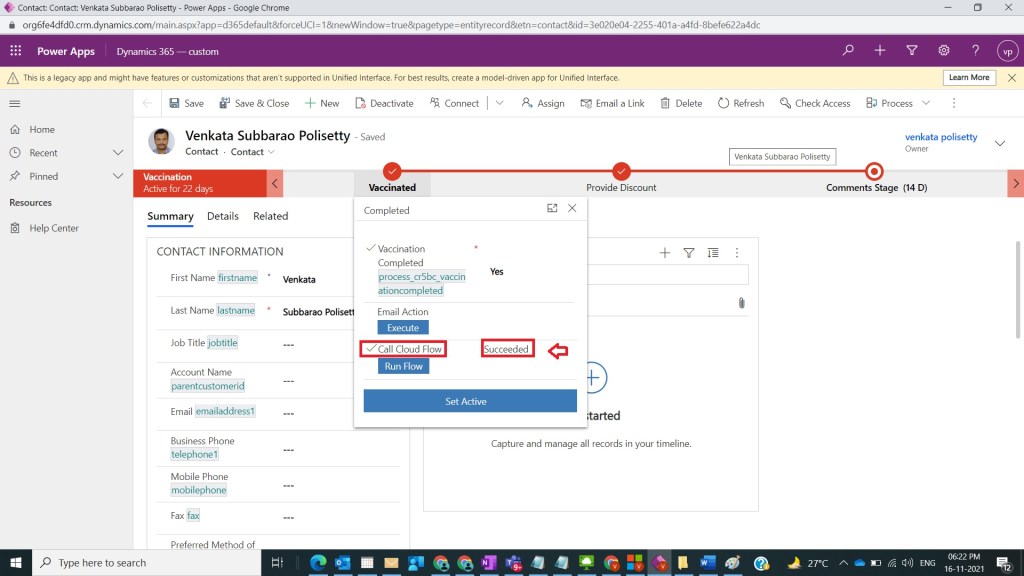Click the help question mark icon

click(976, 51)
